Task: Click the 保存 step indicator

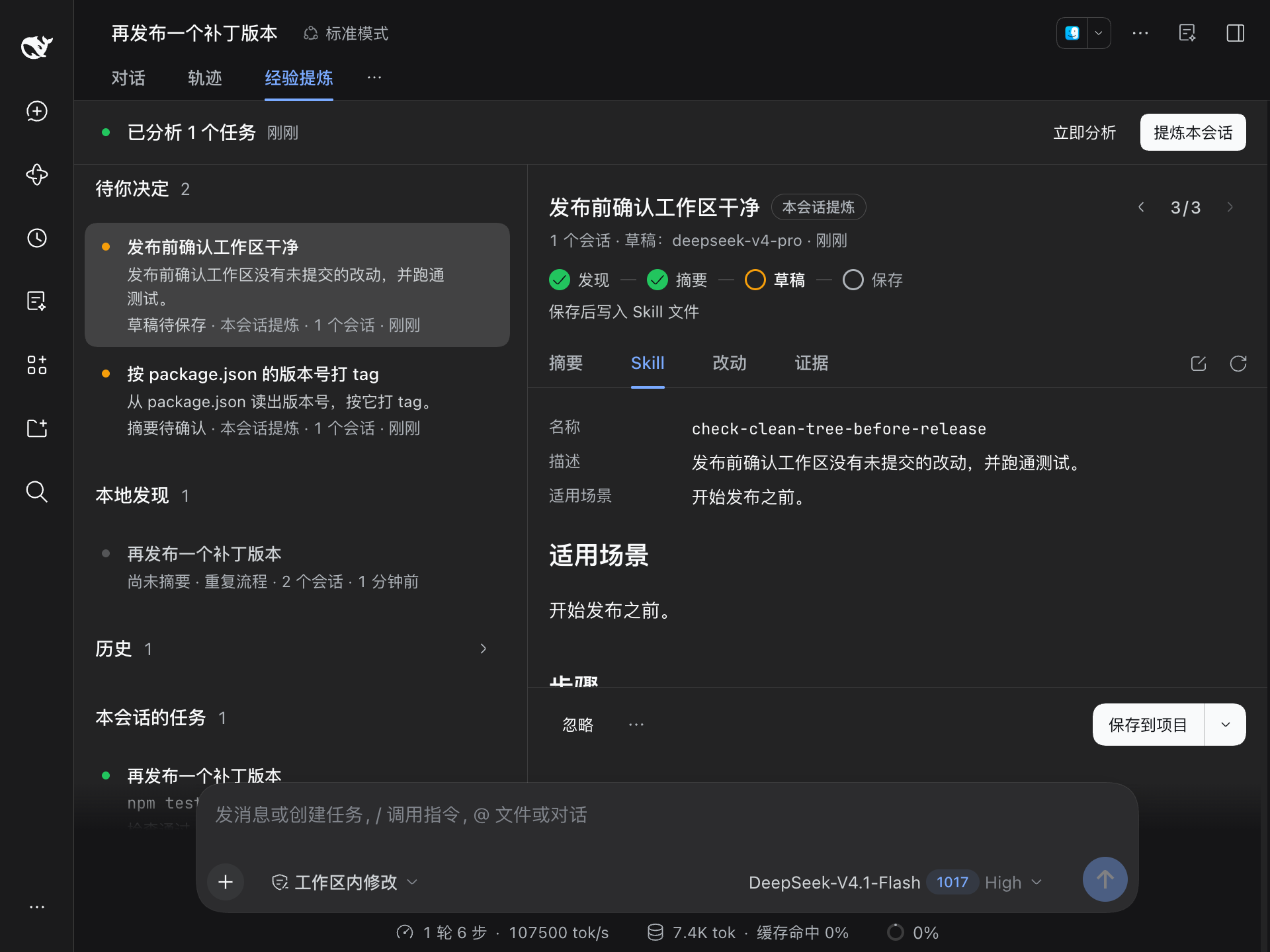Action: pos(873,280)
